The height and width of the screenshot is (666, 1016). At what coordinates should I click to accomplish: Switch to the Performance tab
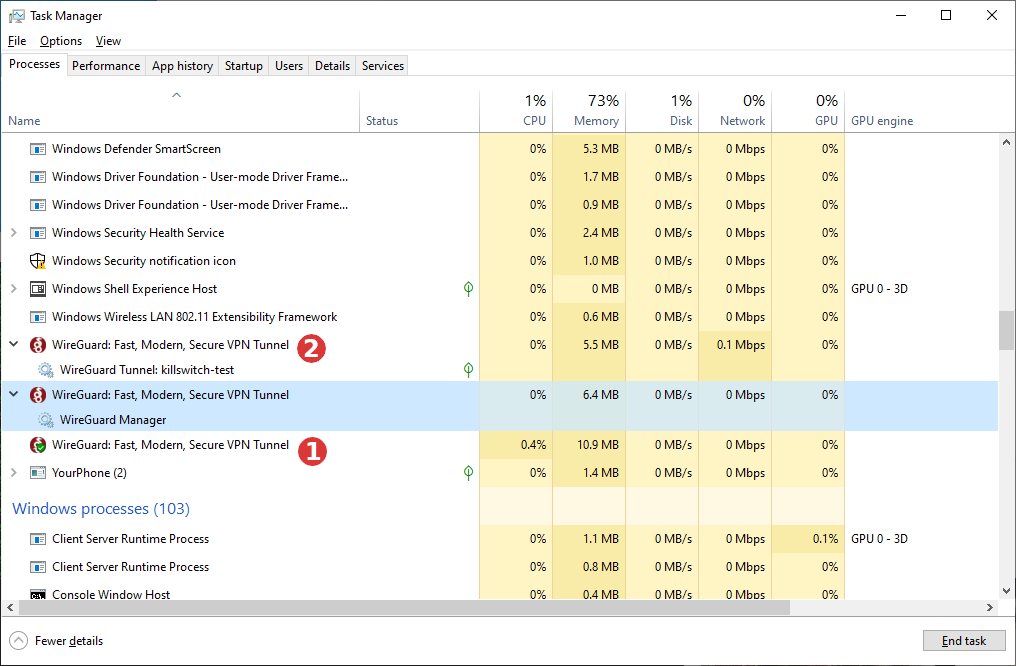[106, 66]
